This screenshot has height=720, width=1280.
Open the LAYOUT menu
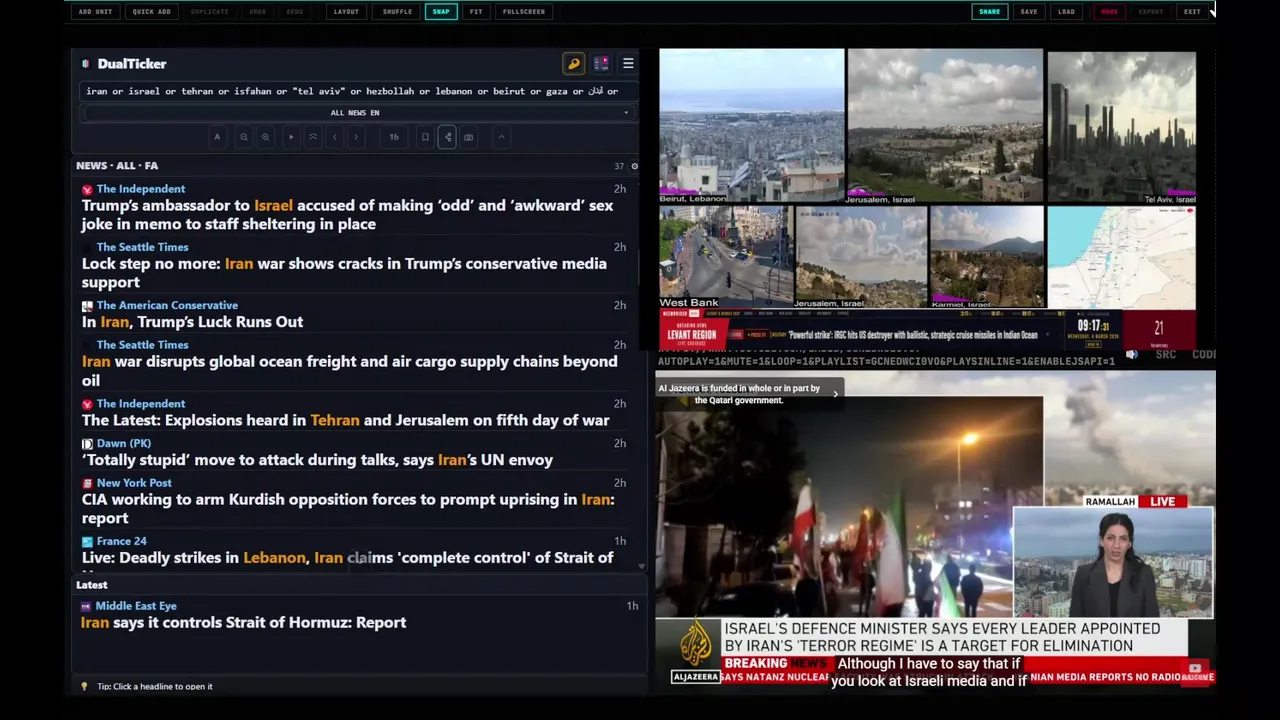[x=346, y=12]
